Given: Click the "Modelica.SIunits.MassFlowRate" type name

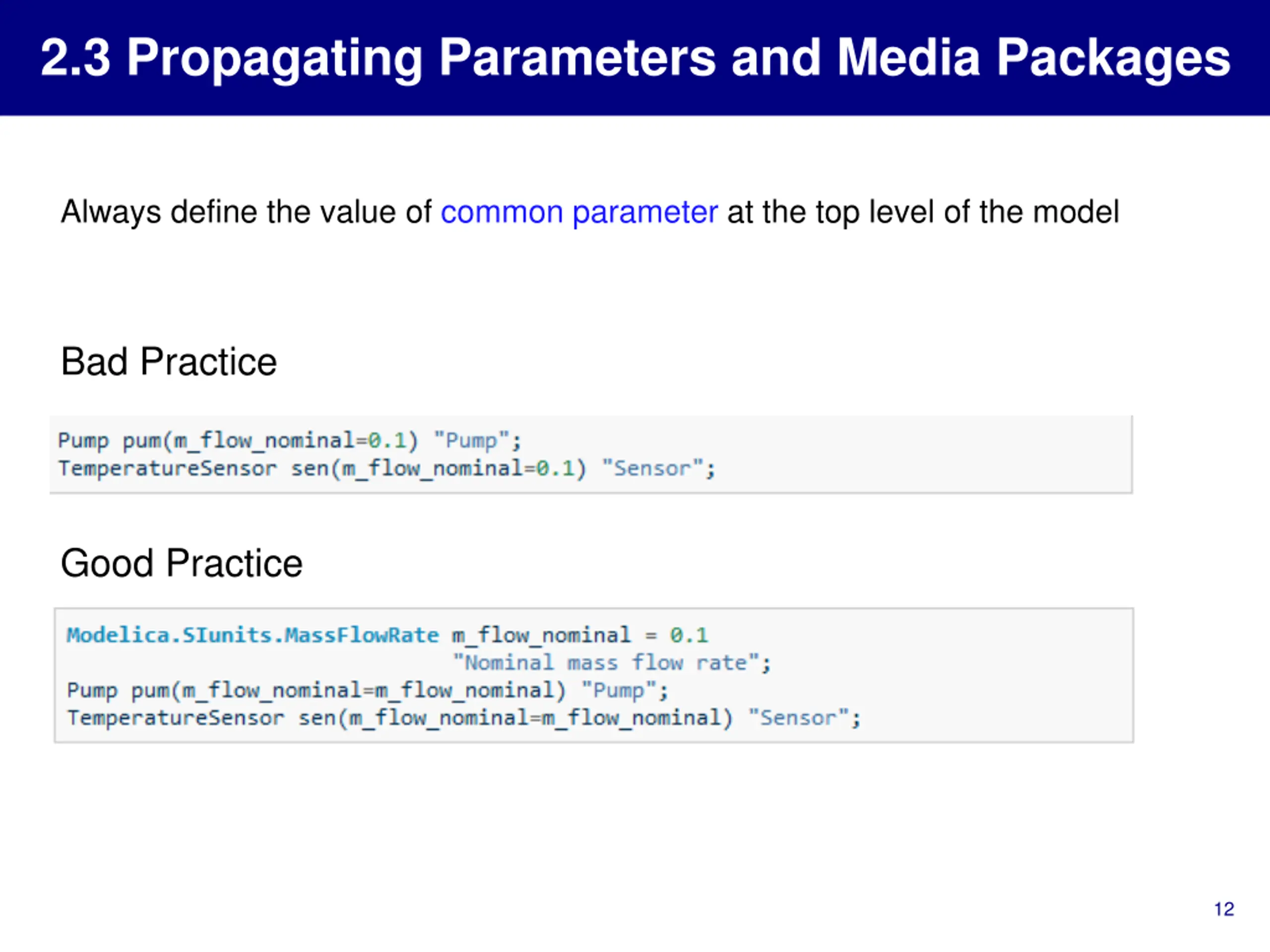Looking at the screenshot, I should [253, 635].
